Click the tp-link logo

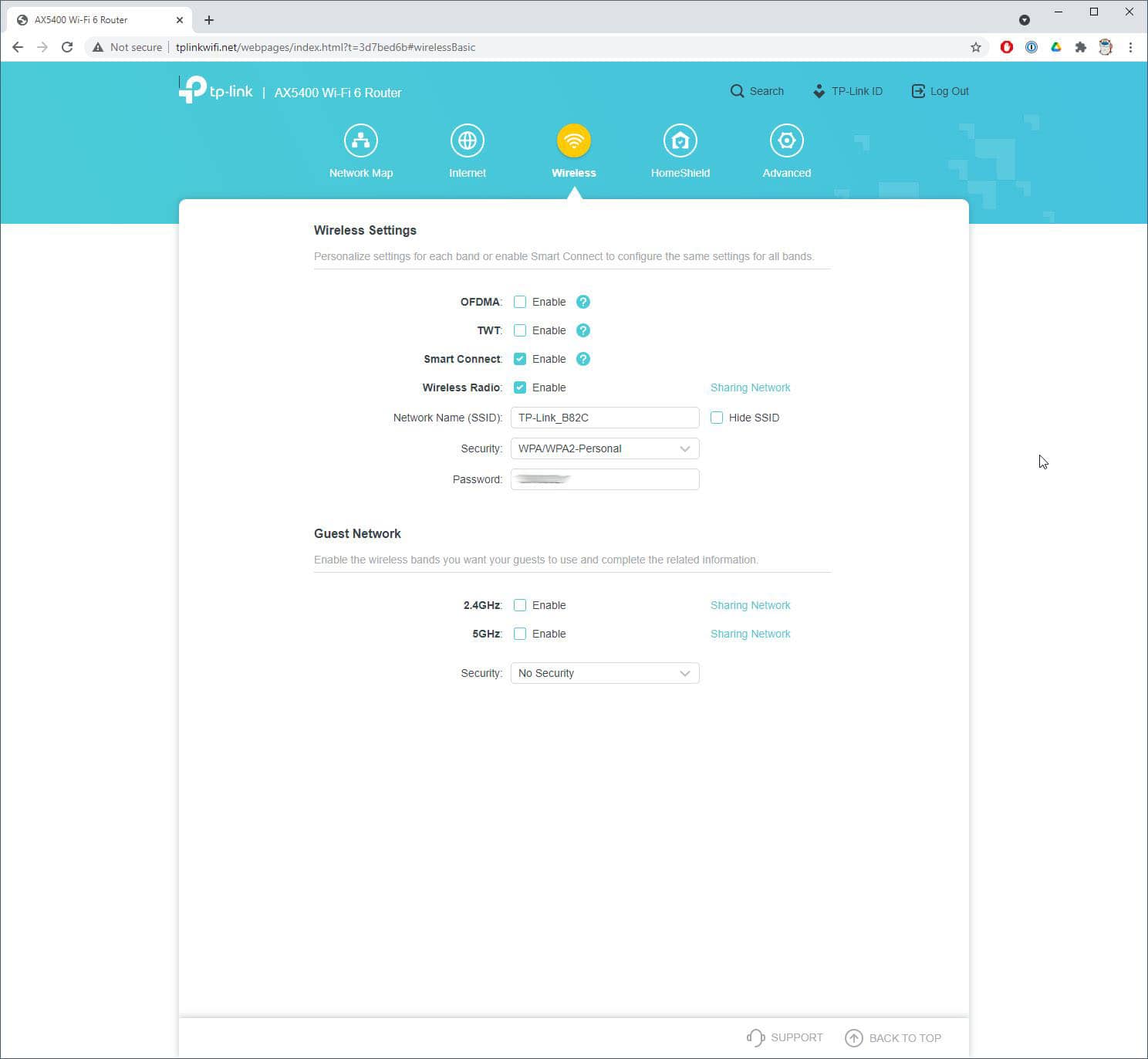pos(216,90)
